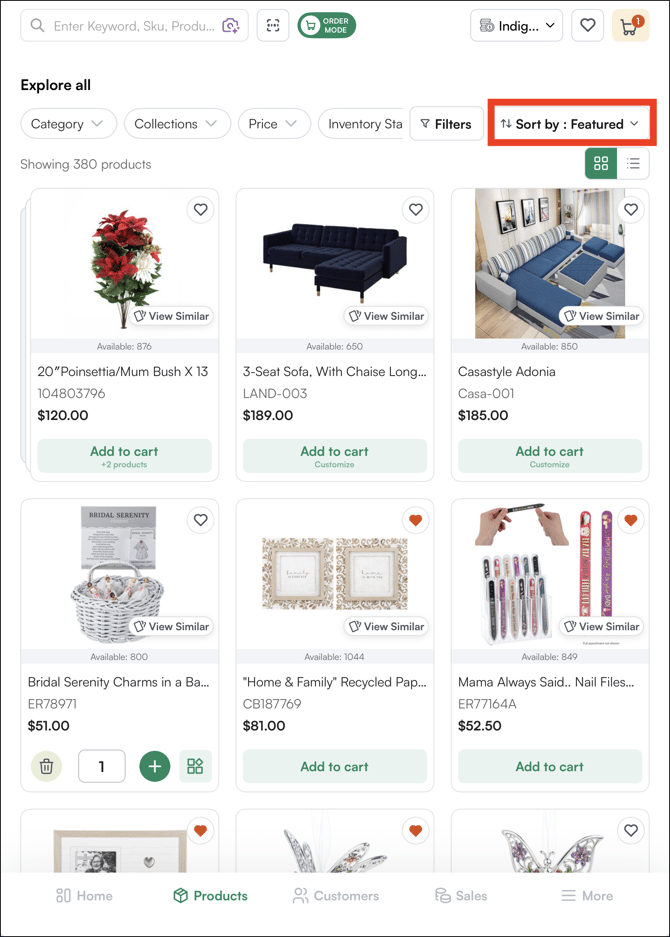Open the shopping cart
The height and width of the screenshot is (937, 670).
tap(630, 26)
